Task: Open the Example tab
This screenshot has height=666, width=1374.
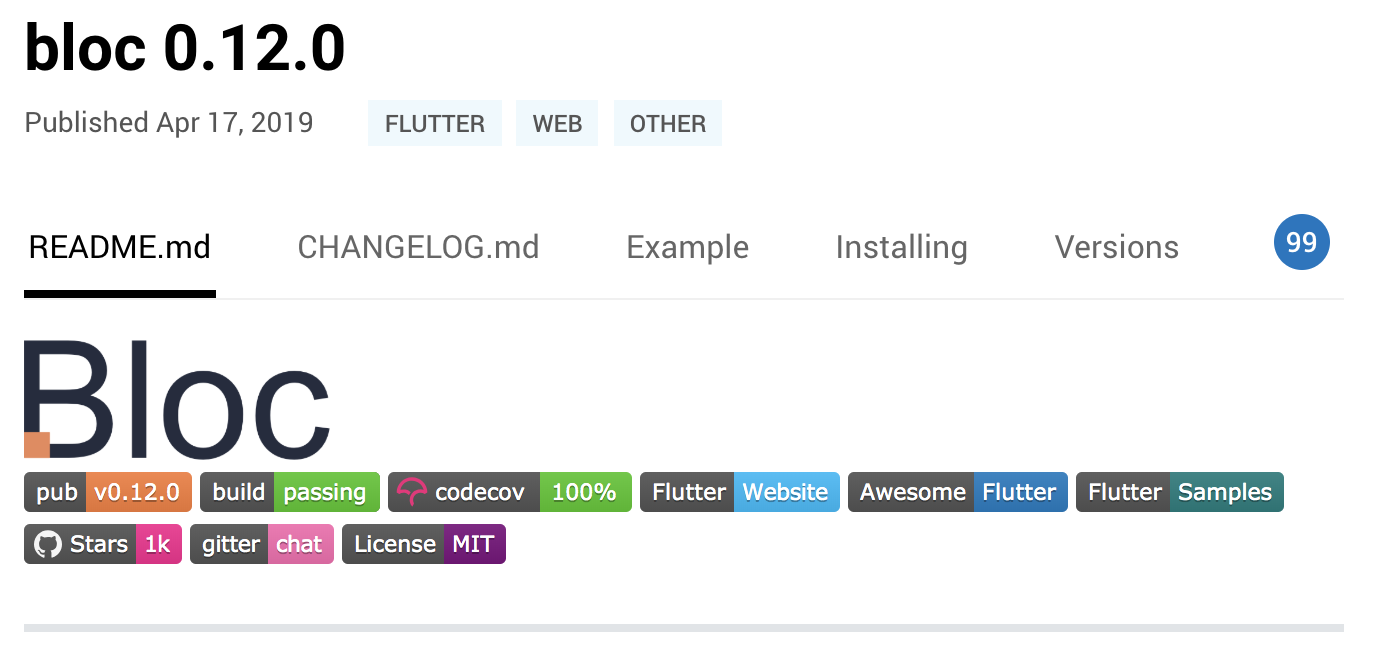Action: (687, 247)
